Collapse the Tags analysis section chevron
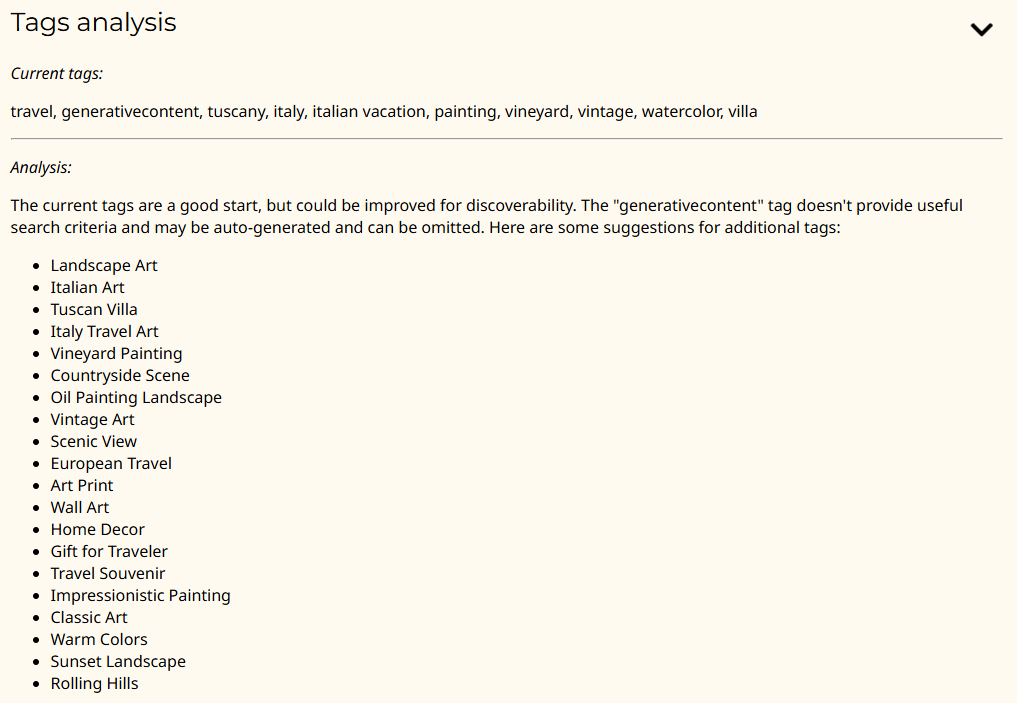 click(x=981, y=29)
